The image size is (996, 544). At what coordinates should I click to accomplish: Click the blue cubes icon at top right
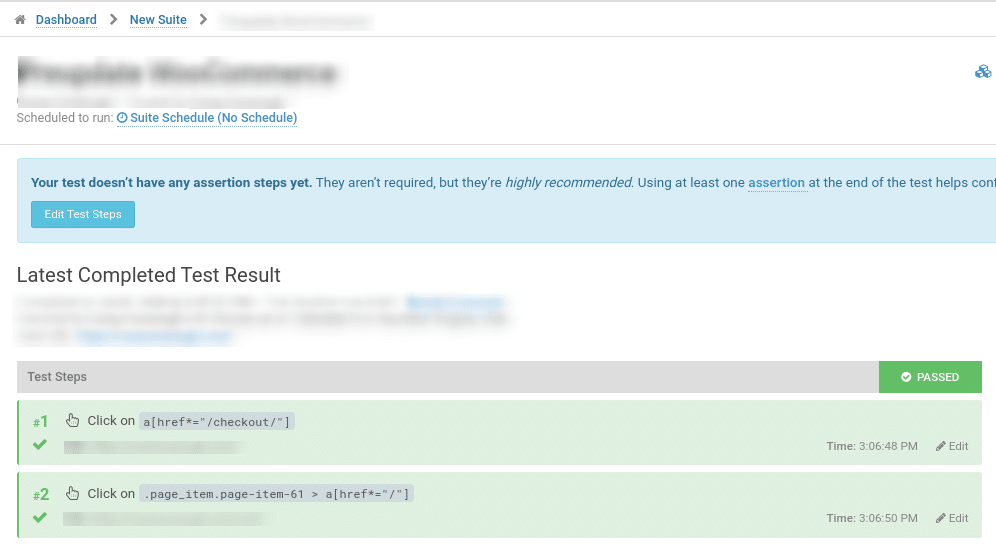(983, 72)
